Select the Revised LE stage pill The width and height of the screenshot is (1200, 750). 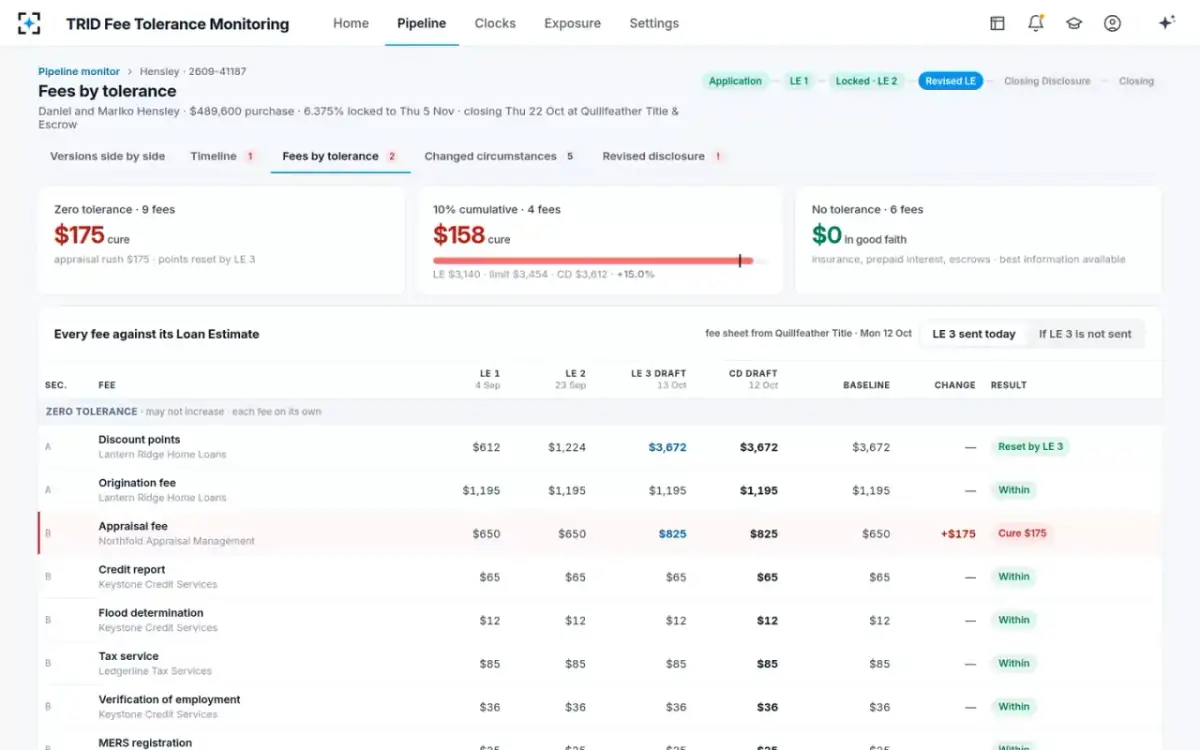(950, 81)
